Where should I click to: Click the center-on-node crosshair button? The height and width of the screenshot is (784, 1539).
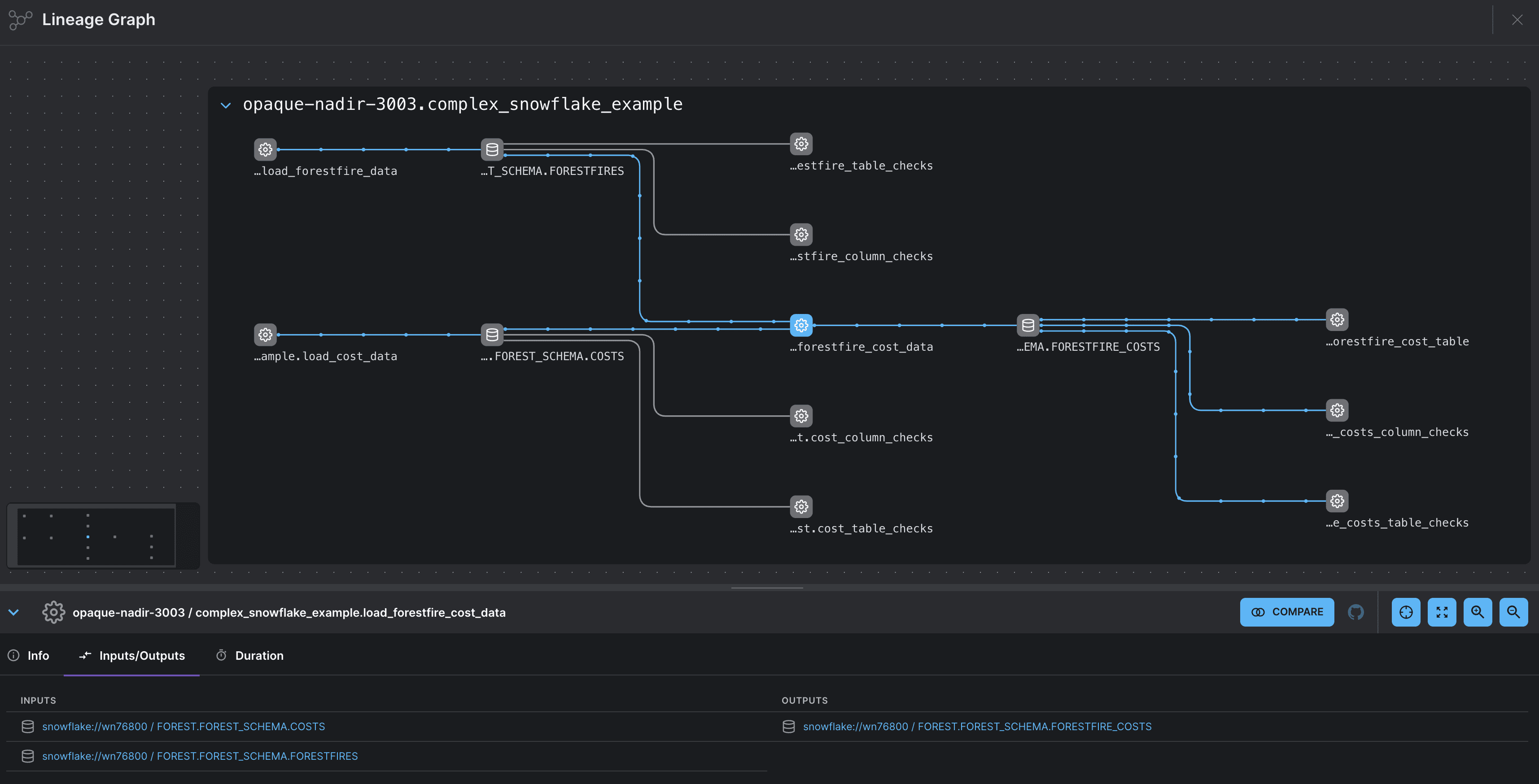(x=1406, y=612)
